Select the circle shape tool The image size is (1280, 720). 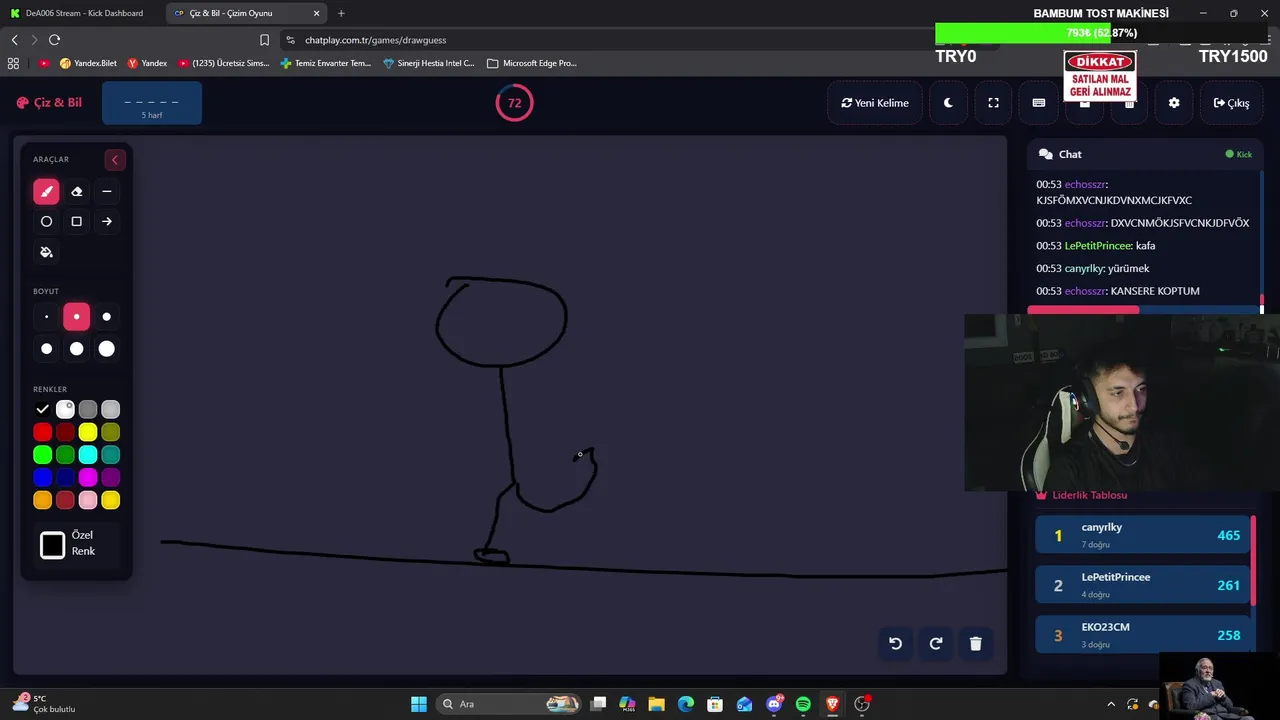tap(46, 221)
